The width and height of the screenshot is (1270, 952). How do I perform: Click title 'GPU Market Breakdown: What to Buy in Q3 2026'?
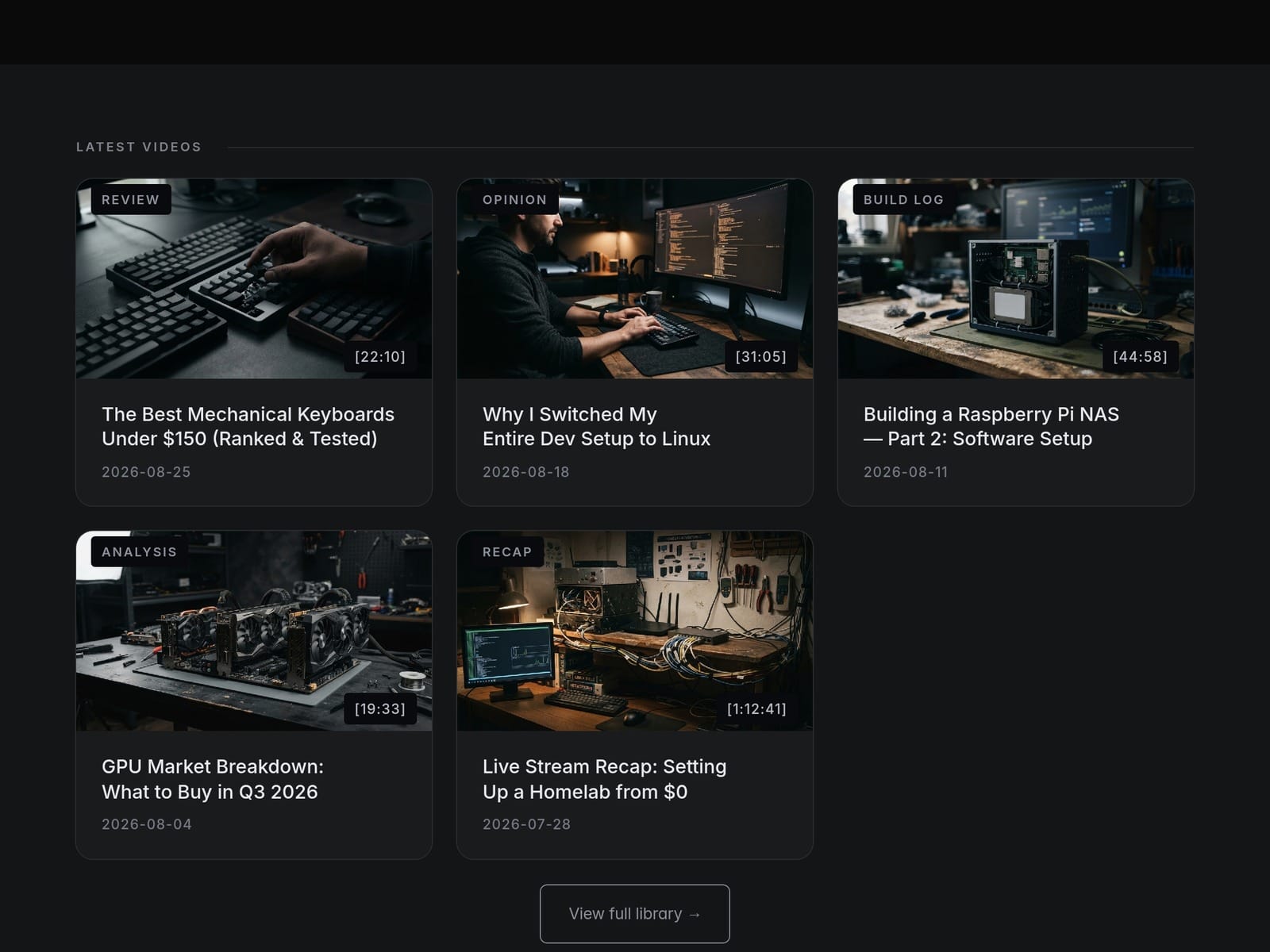tap(213, 779)
